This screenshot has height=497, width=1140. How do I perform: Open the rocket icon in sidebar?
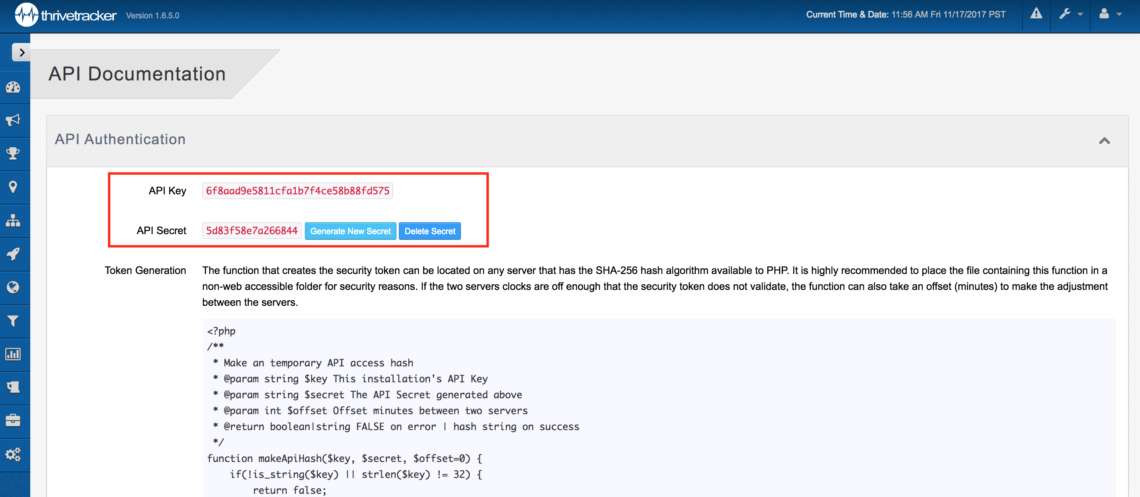pos(13,254)
